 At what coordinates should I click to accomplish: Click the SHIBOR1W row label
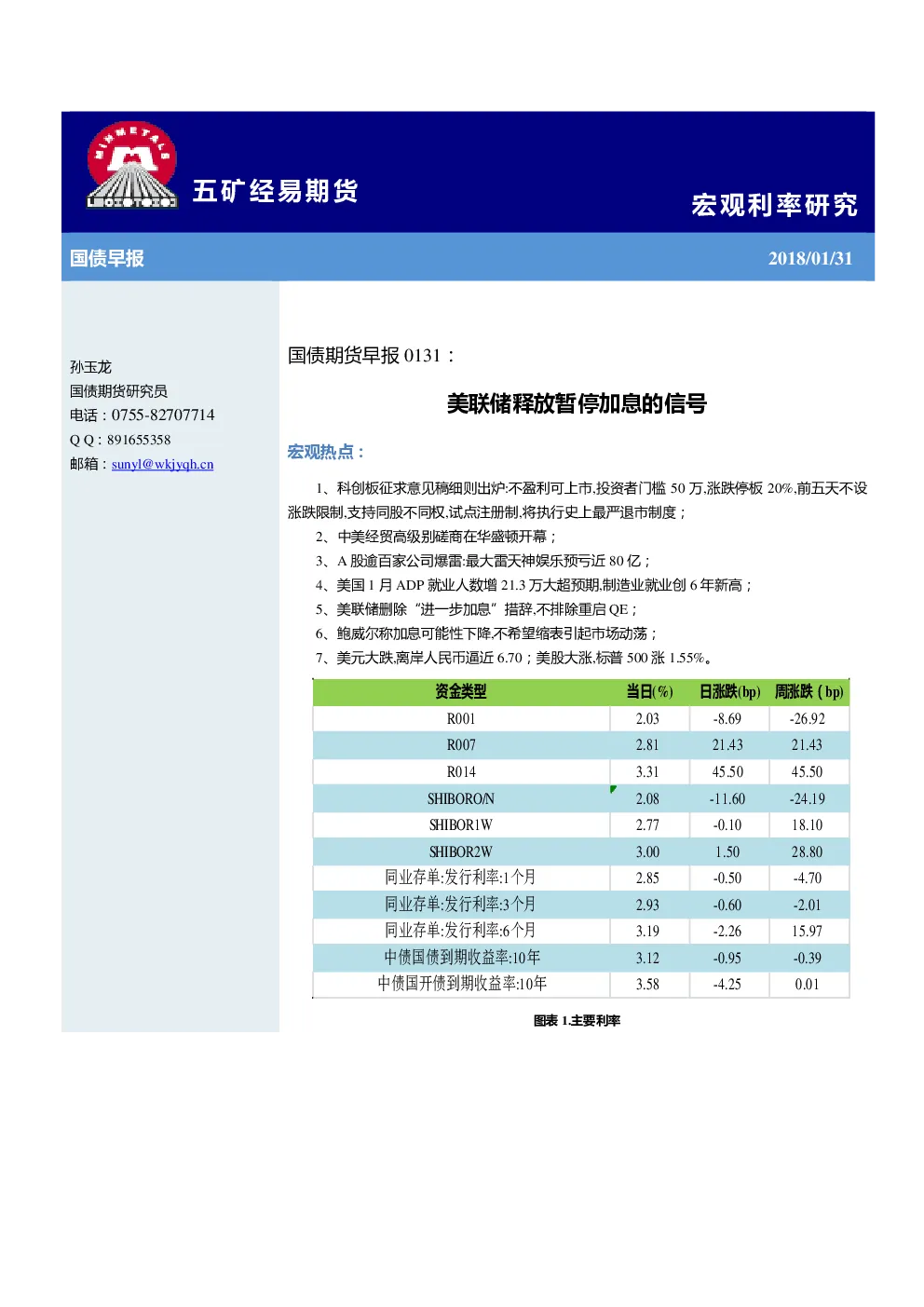[x=461, y=825]
